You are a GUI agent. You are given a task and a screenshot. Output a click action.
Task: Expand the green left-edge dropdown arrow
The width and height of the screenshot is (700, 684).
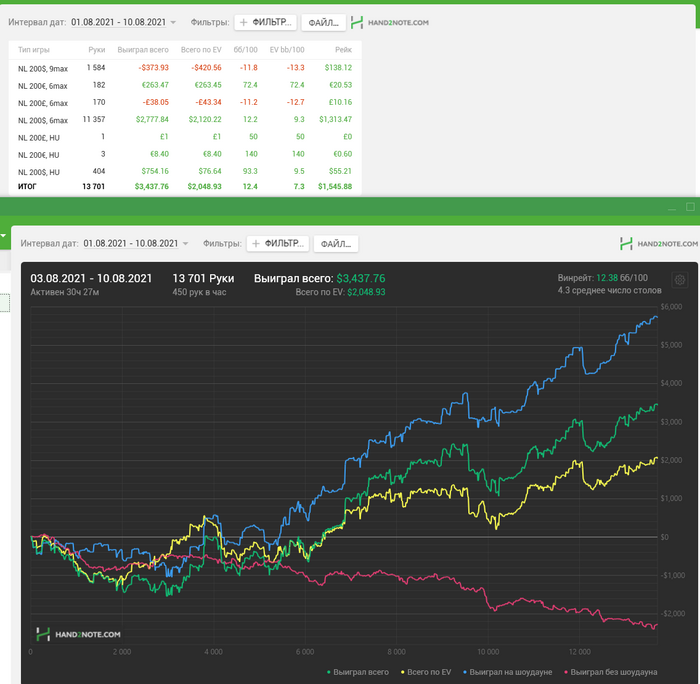[x=3, y=235]
